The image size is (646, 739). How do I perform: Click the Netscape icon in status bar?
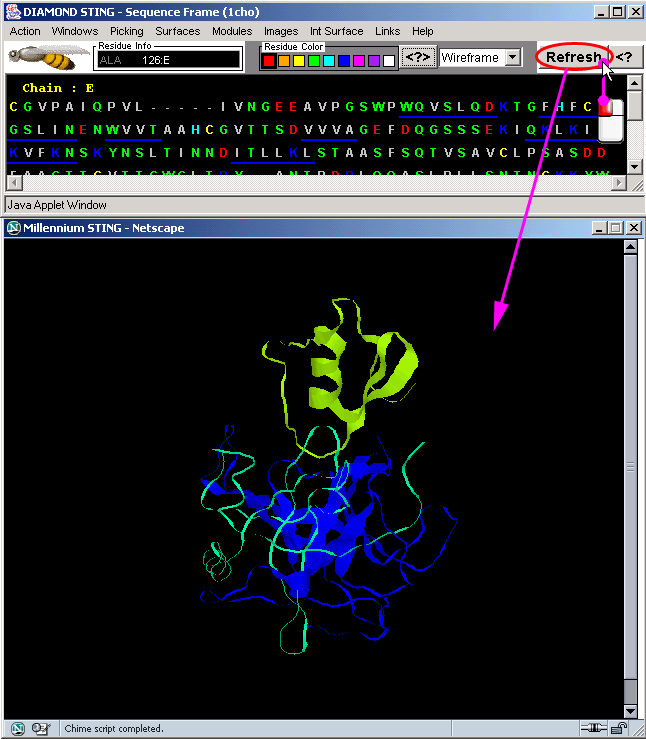click(18, 729)
